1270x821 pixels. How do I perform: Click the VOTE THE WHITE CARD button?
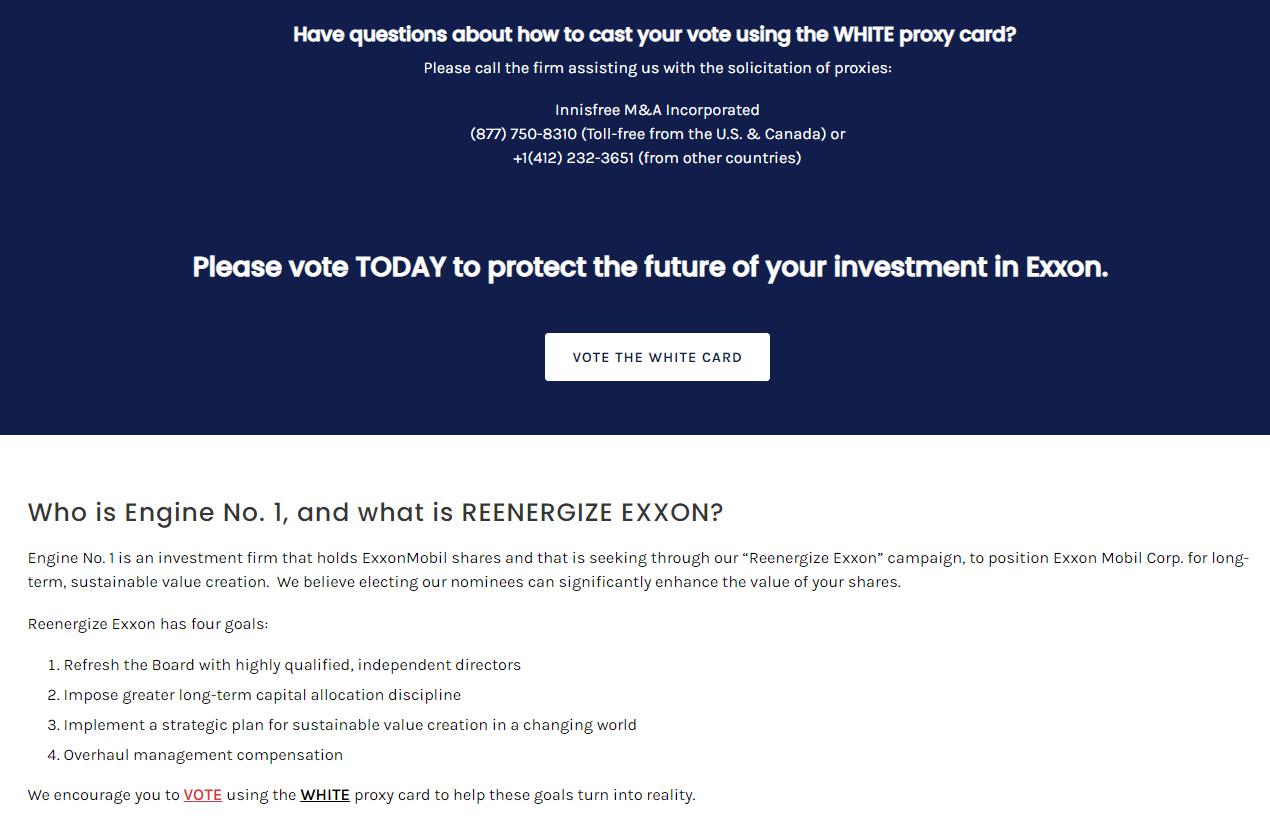pos(657,357)
